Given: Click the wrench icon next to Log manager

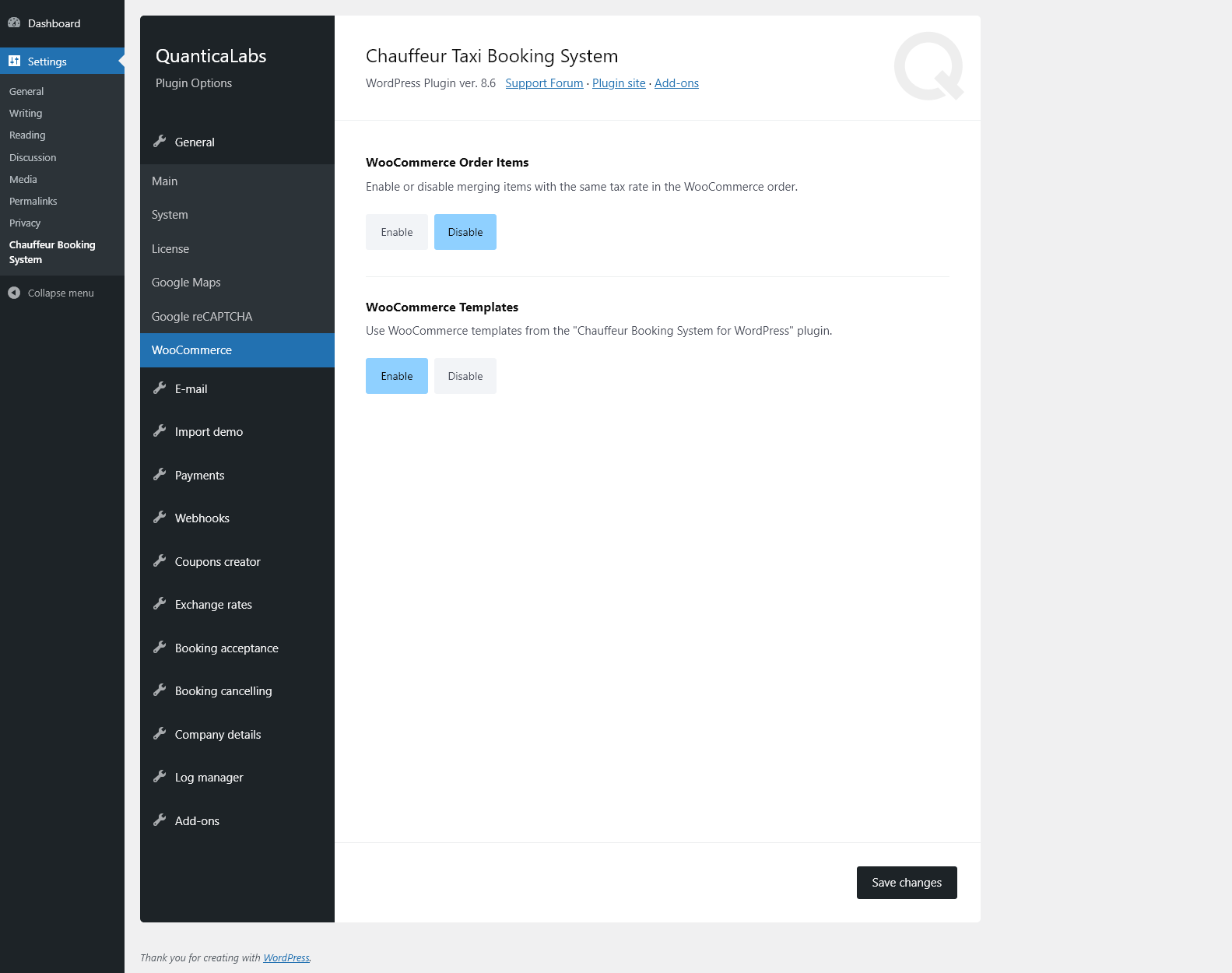Looking at the screenshot, I should [x=160, y=776].
